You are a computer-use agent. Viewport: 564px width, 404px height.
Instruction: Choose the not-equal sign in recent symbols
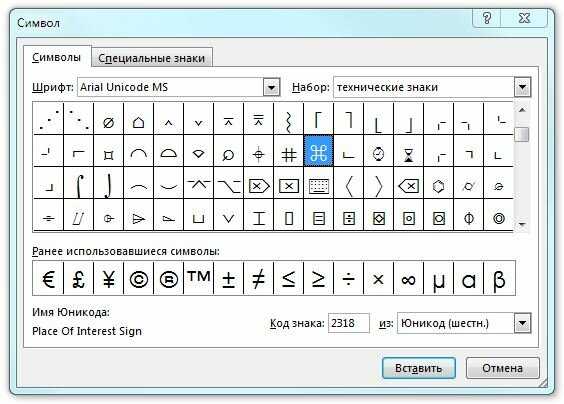tap(259, 279)
